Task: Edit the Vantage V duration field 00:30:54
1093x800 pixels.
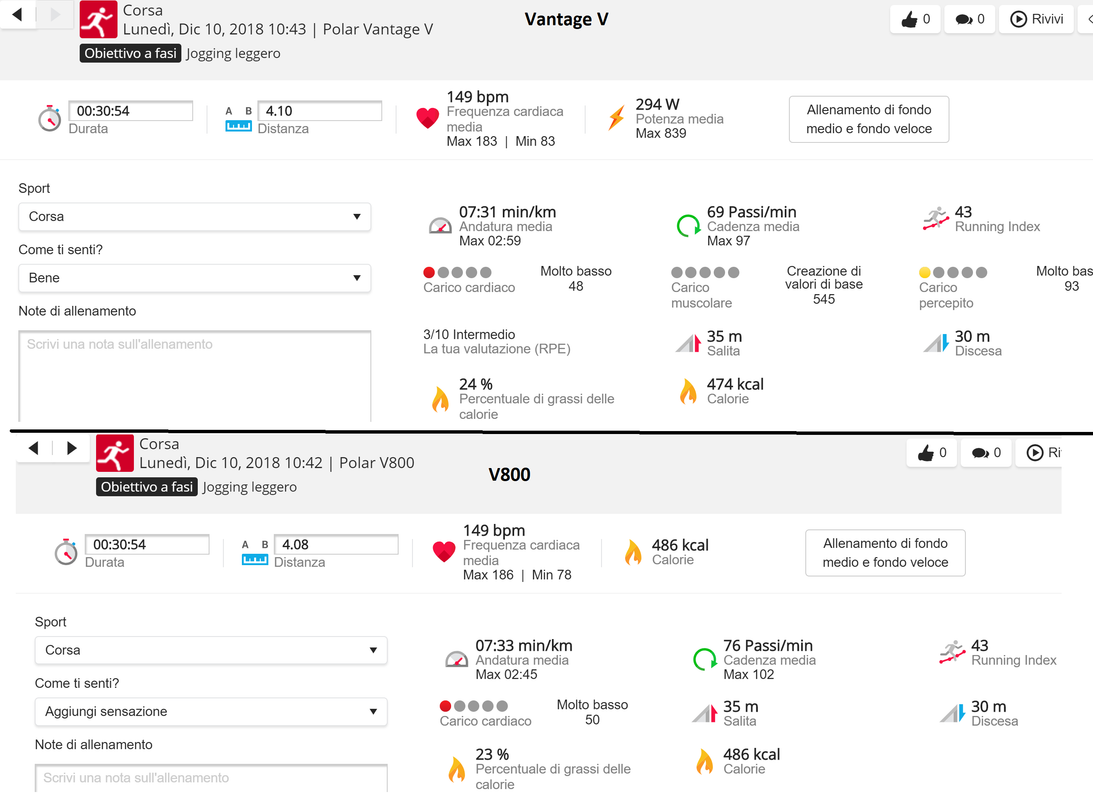Action: [130, 111]
